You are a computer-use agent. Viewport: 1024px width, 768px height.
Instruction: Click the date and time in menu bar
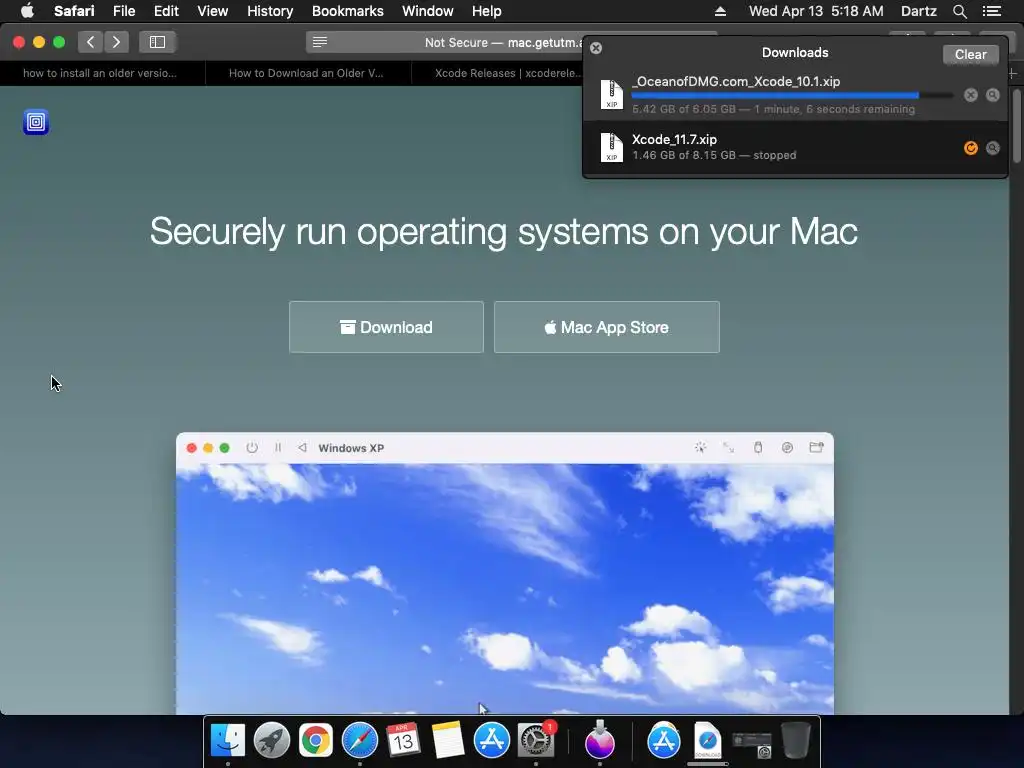[816, 11]
